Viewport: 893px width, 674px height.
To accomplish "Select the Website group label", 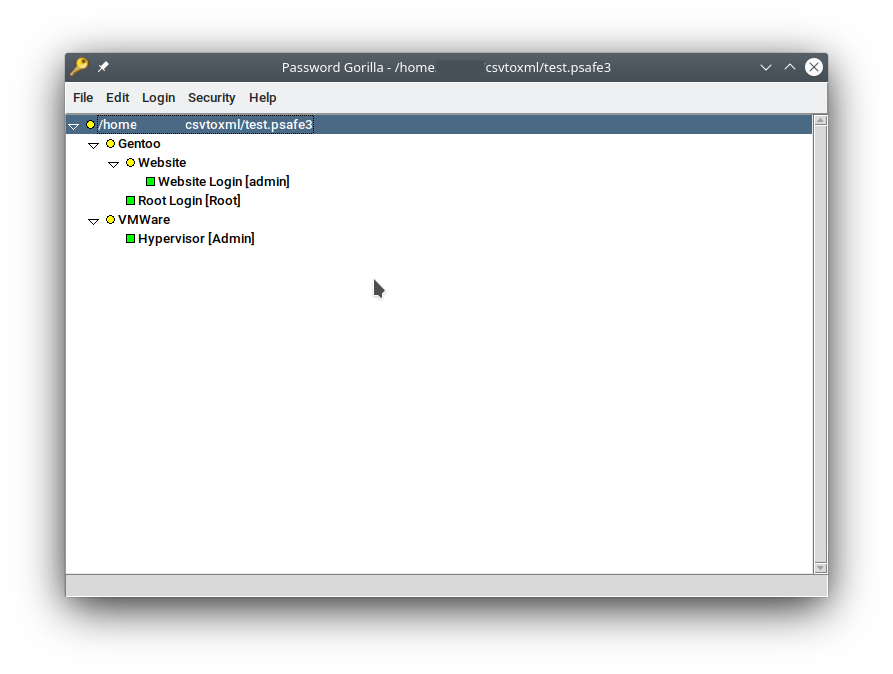I will 162,162.
